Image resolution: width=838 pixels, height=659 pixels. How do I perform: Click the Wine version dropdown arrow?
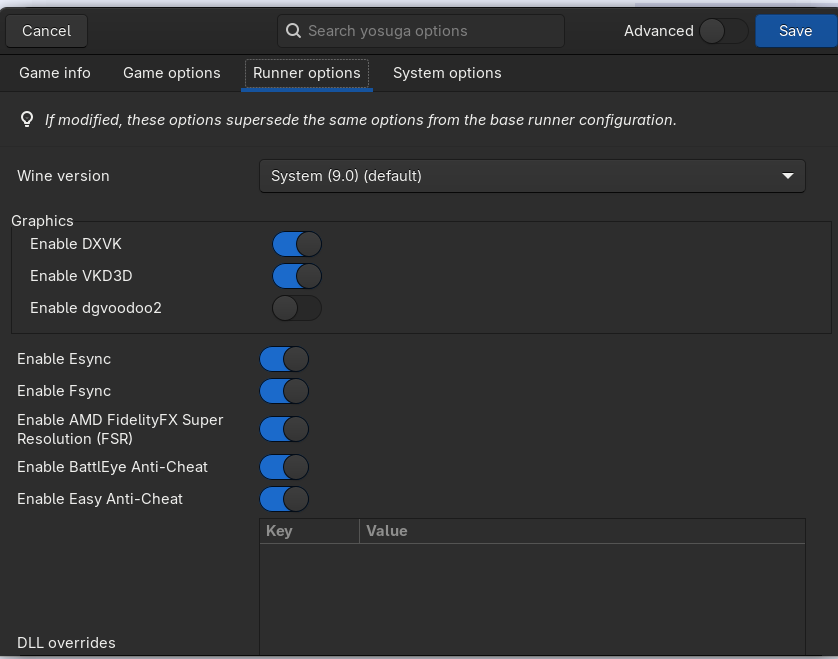coord(788,176)
